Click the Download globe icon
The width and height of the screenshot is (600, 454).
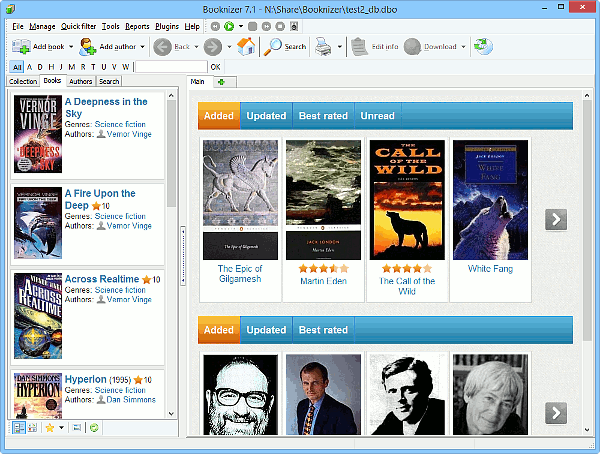click(x=412, y=47)
